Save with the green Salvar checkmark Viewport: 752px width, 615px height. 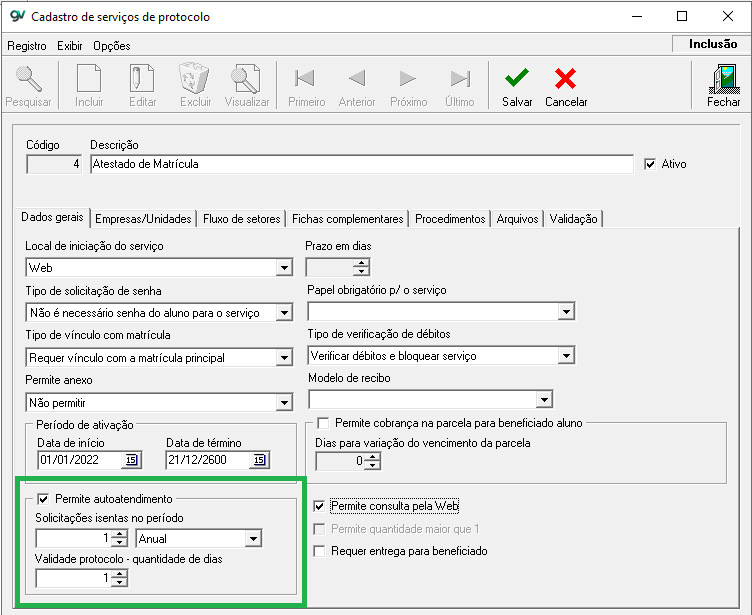pos(517,78)
